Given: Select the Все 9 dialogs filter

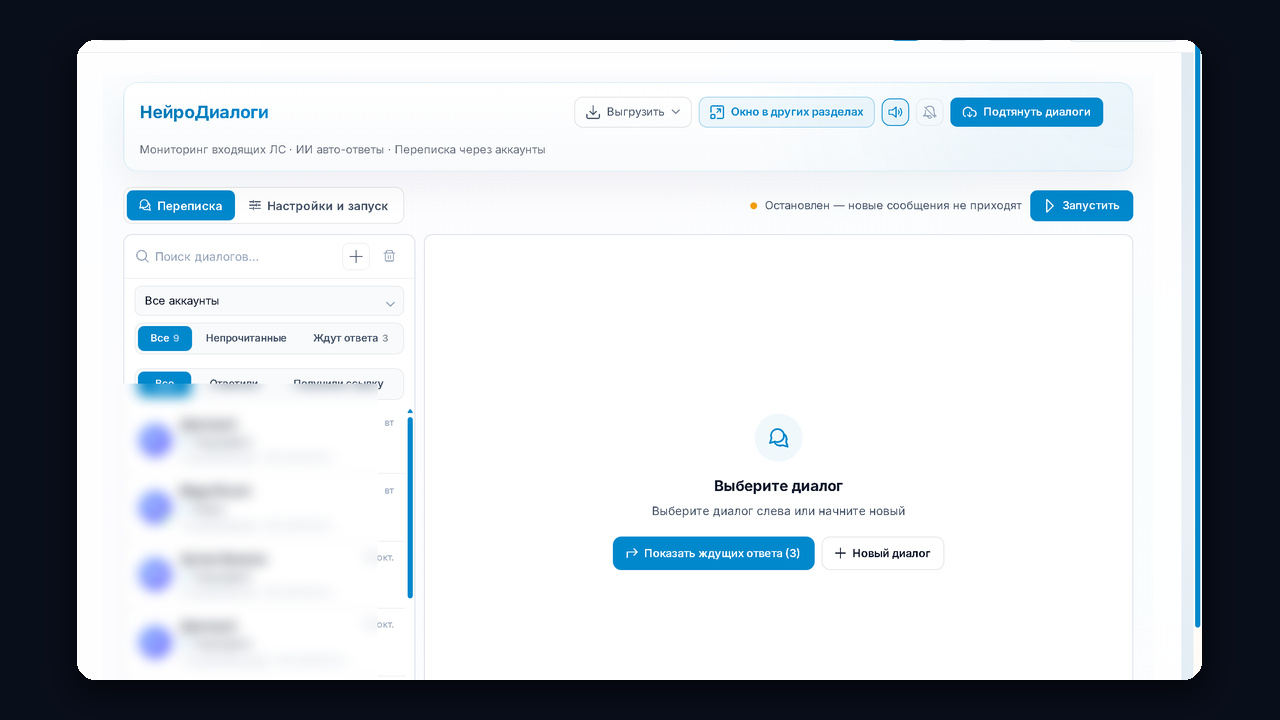Looking at the screenshot, I should pos(165,338).
